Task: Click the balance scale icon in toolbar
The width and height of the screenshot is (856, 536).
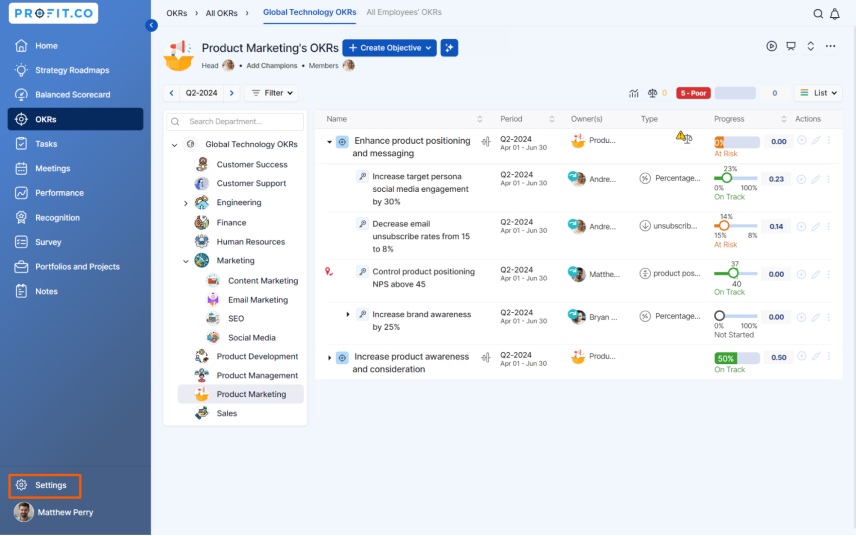Action: click(x=652, y=93)
